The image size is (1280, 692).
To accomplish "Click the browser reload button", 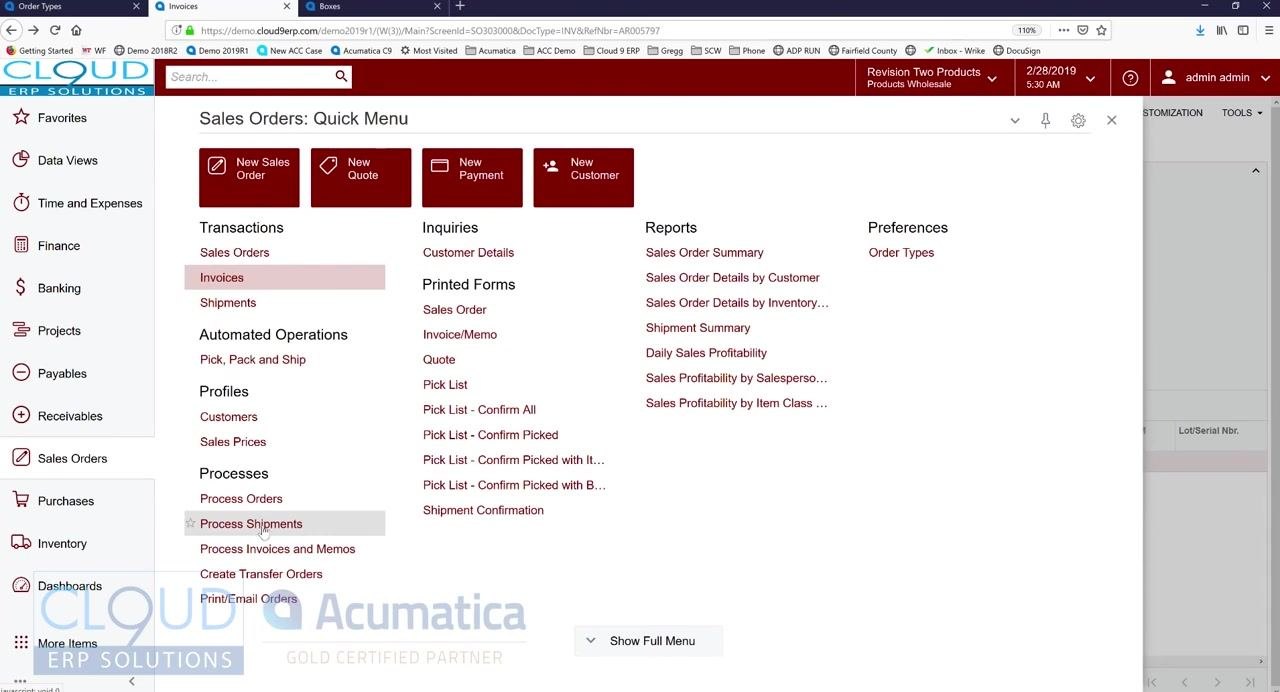I will [54, 30].
